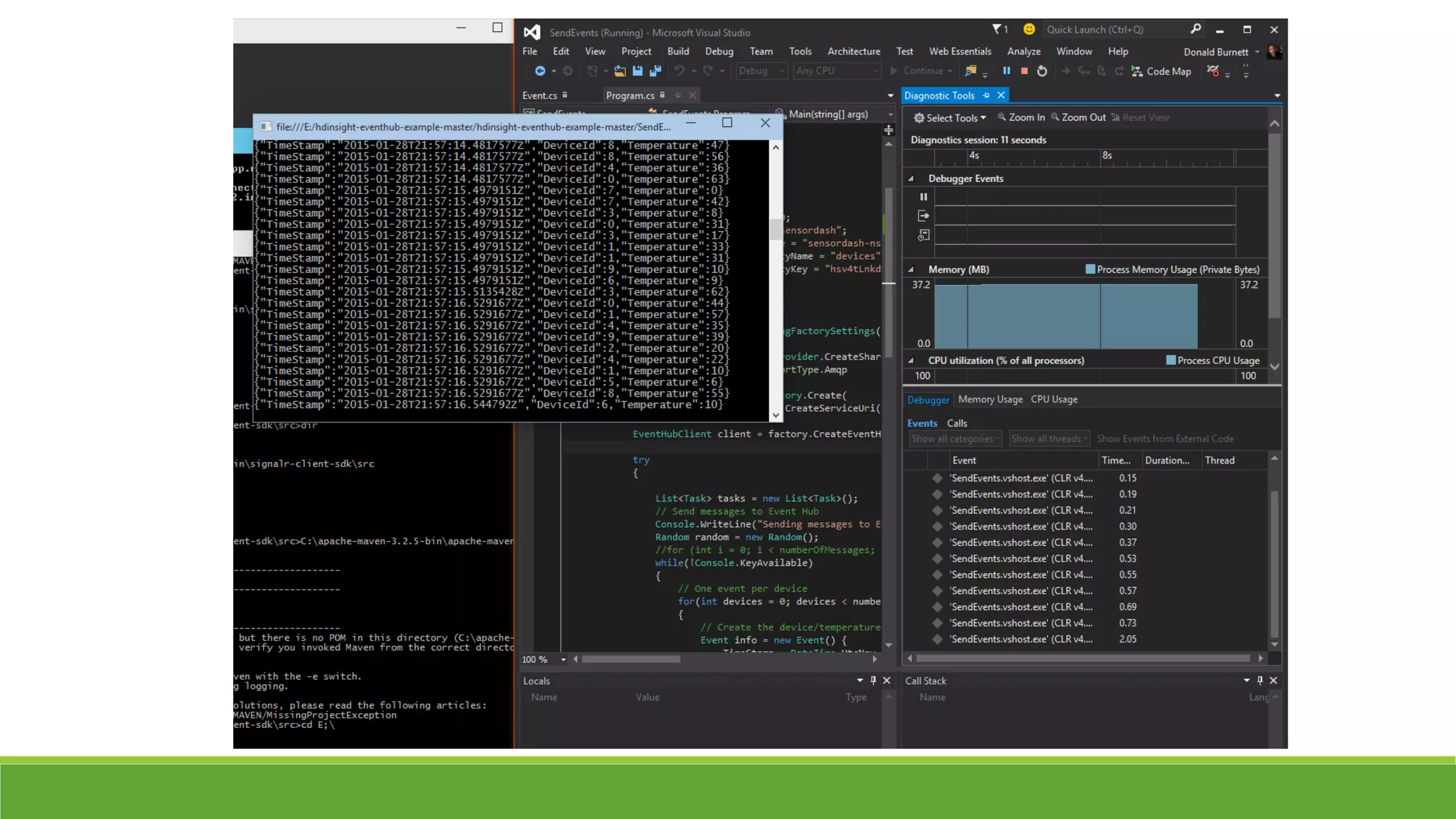The image size is (1456, 819).
Task: Click the Save file icon
Action: coord(638,71)
